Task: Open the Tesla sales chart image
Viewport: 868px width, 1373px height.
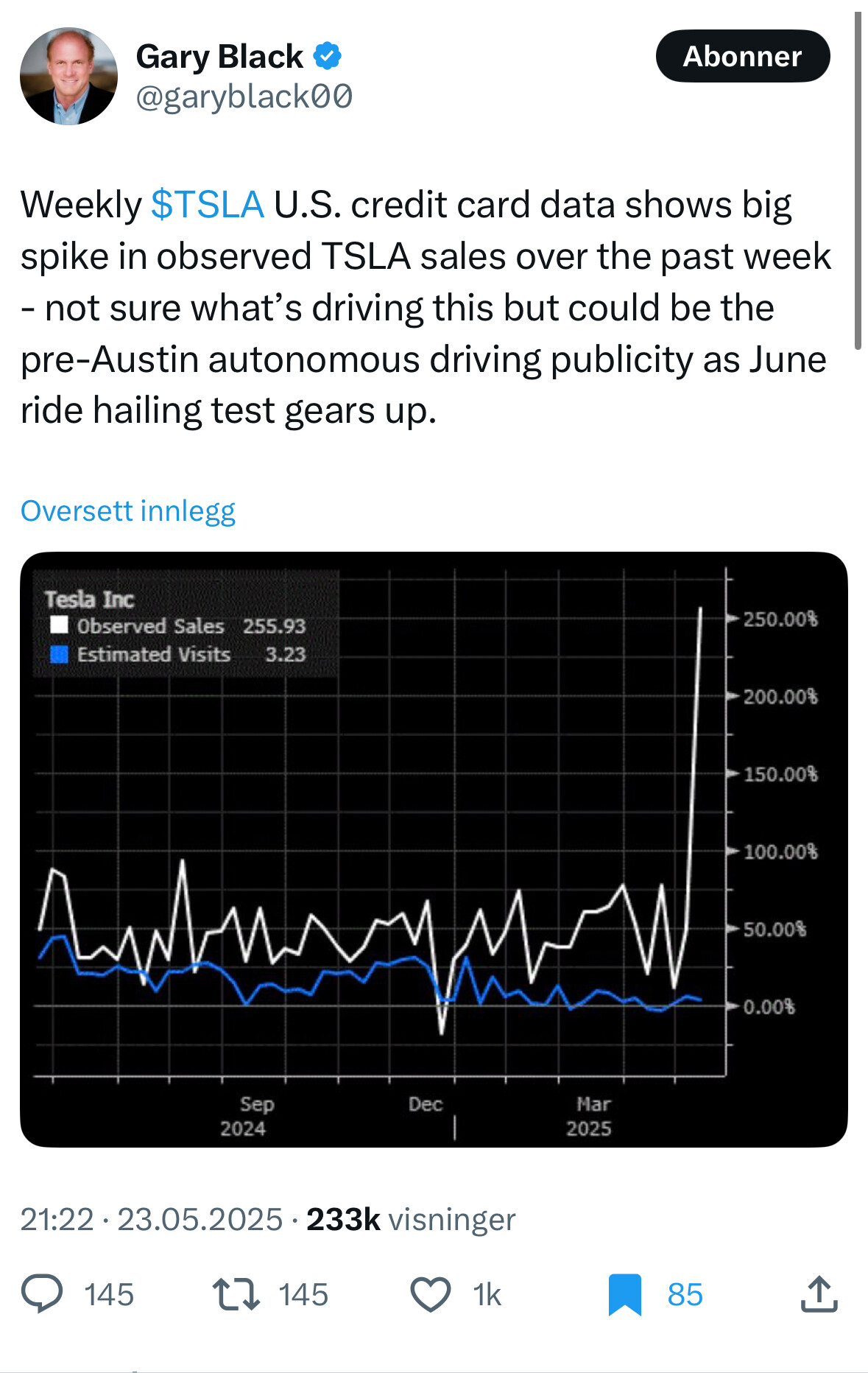Action: (434, 849)
